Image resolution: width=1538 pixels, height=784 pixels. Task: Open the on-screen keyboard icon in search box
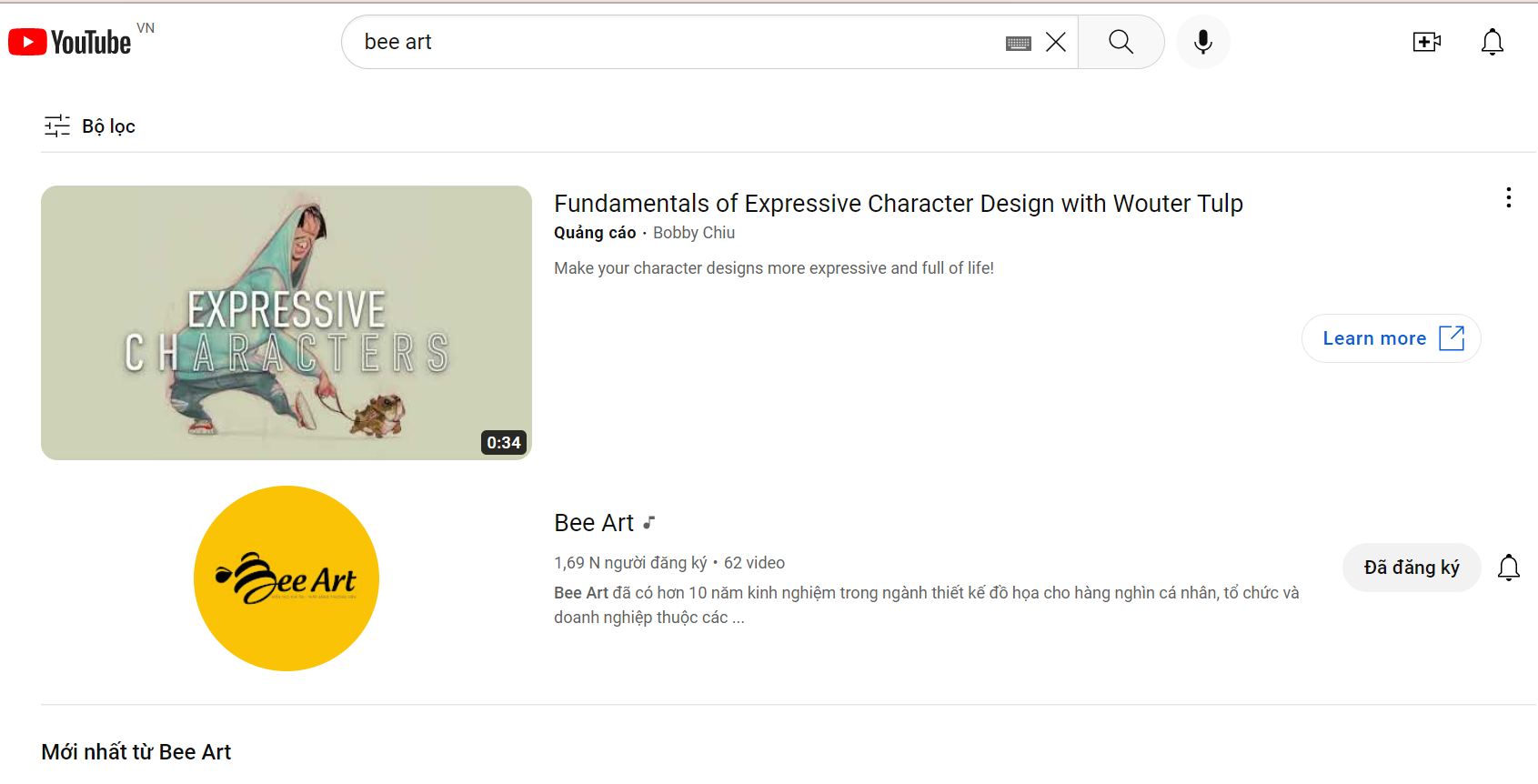coord(1019,43)
